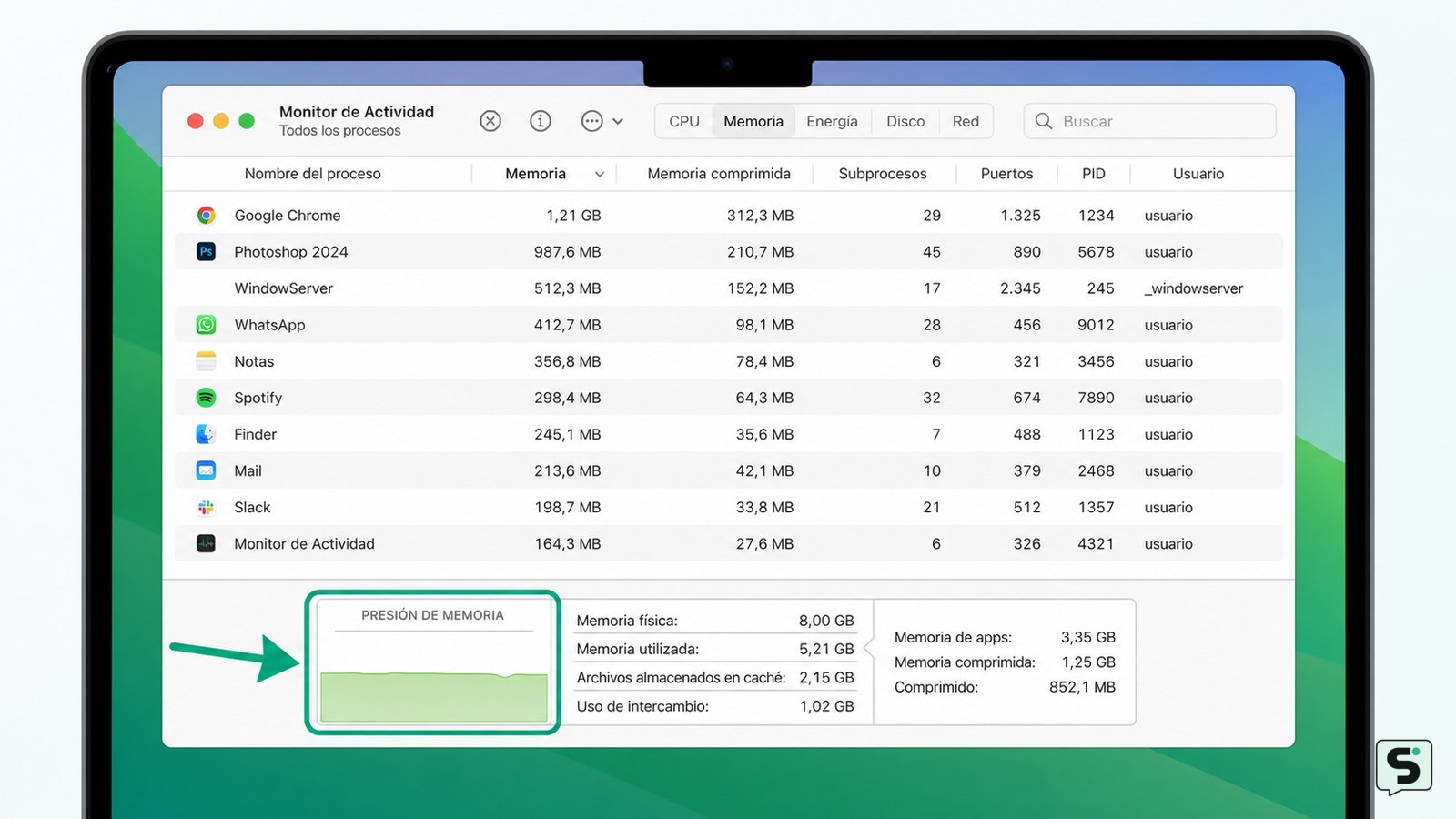Click the _windowserver user cell
Image resolution: width=1456 pixels, height=819 pixels.
click(1194, 288)
